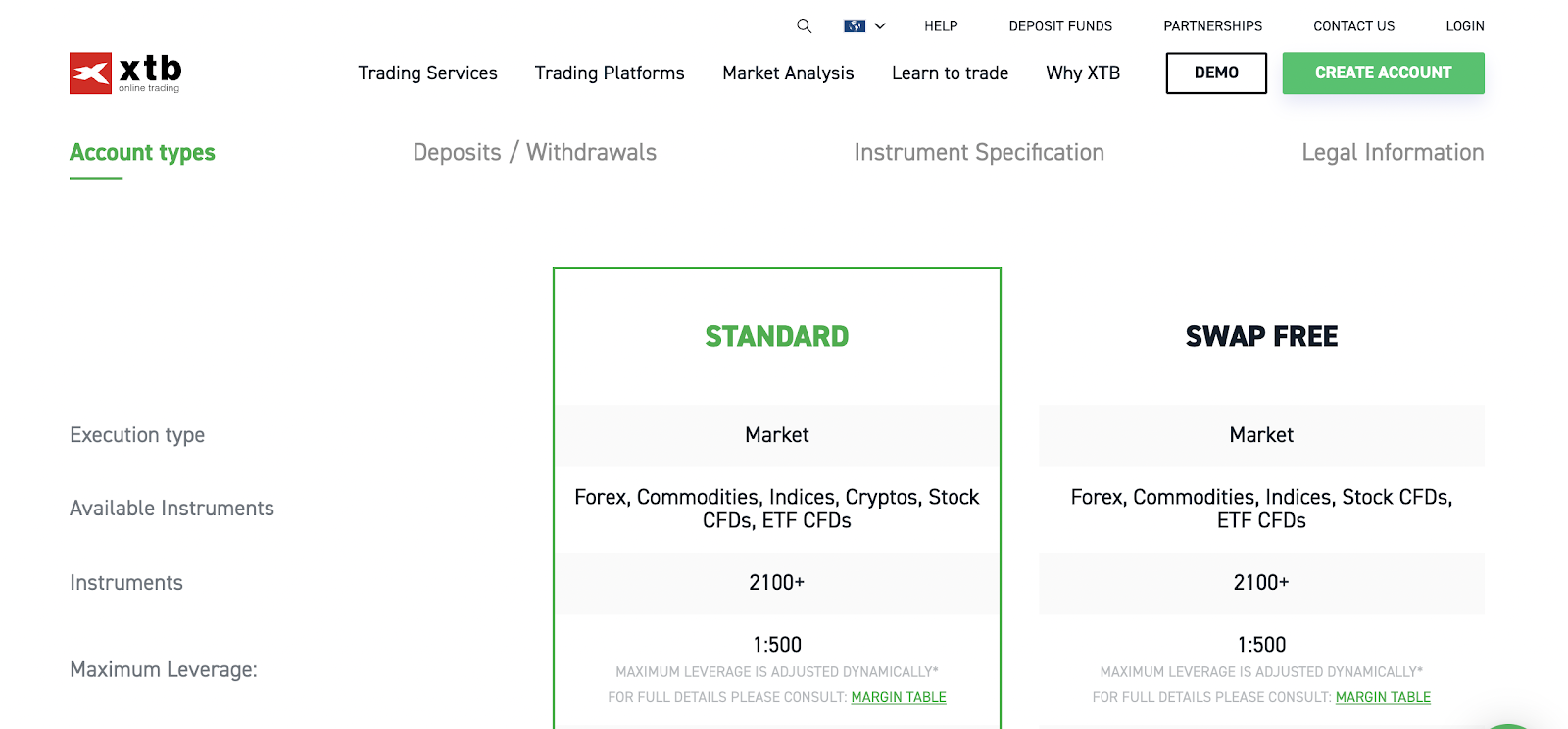Expand the language chevron arrow

880,26
